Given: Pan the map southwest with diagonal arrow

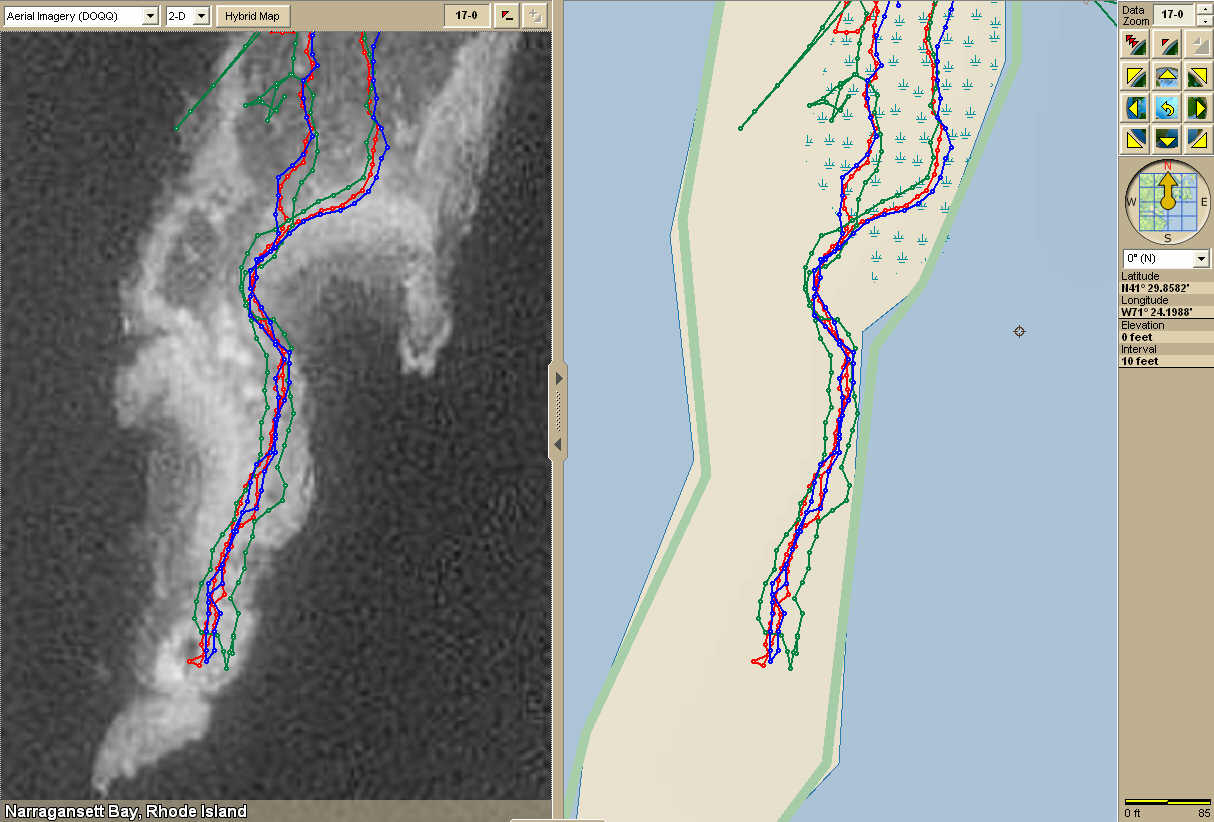Looking at the screenshot, I should [x=1135, y=138].
